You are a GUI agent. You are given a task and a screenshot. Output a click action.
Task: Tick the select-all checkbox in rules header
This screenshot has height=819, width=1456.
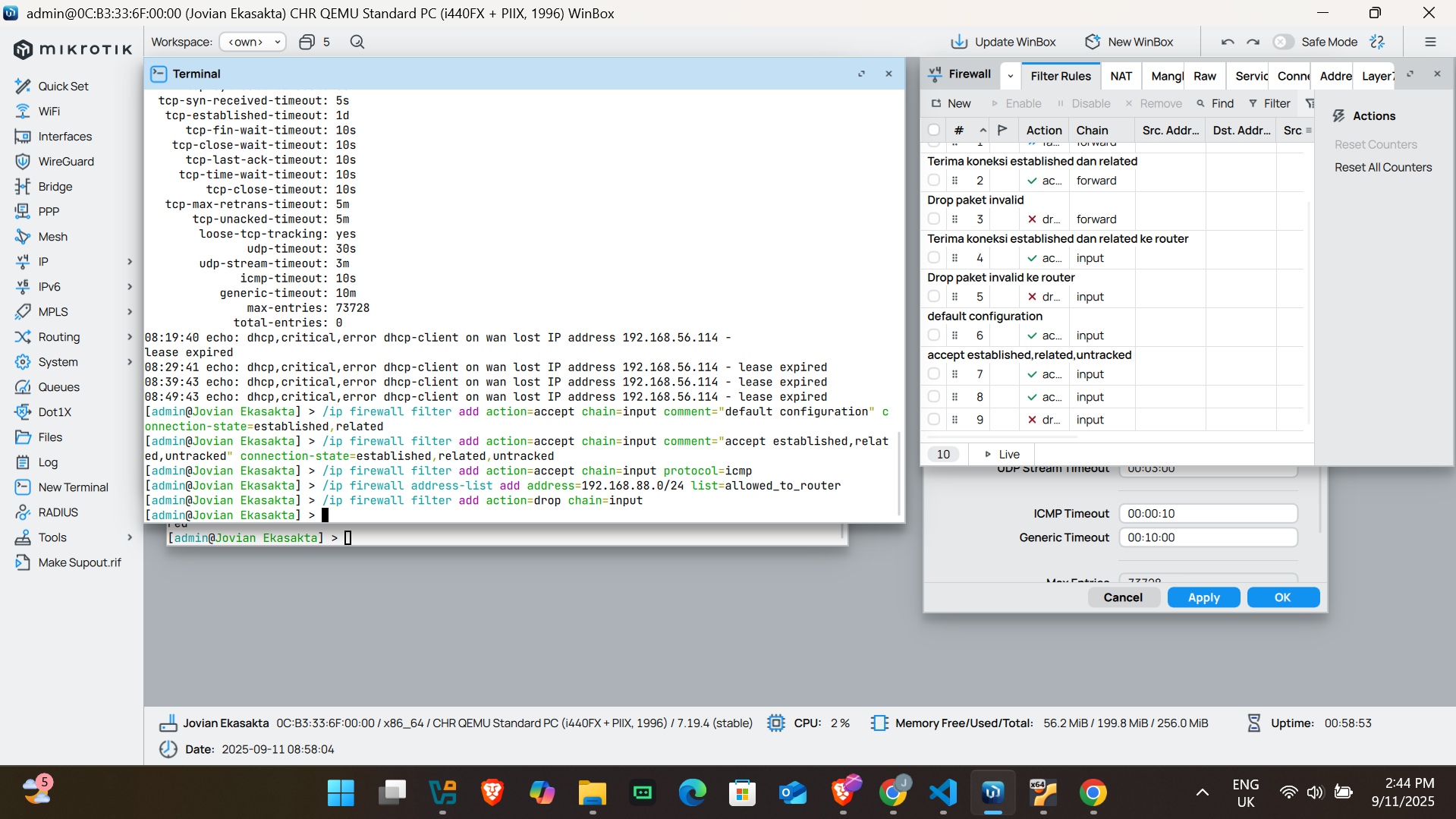(934, 131)
